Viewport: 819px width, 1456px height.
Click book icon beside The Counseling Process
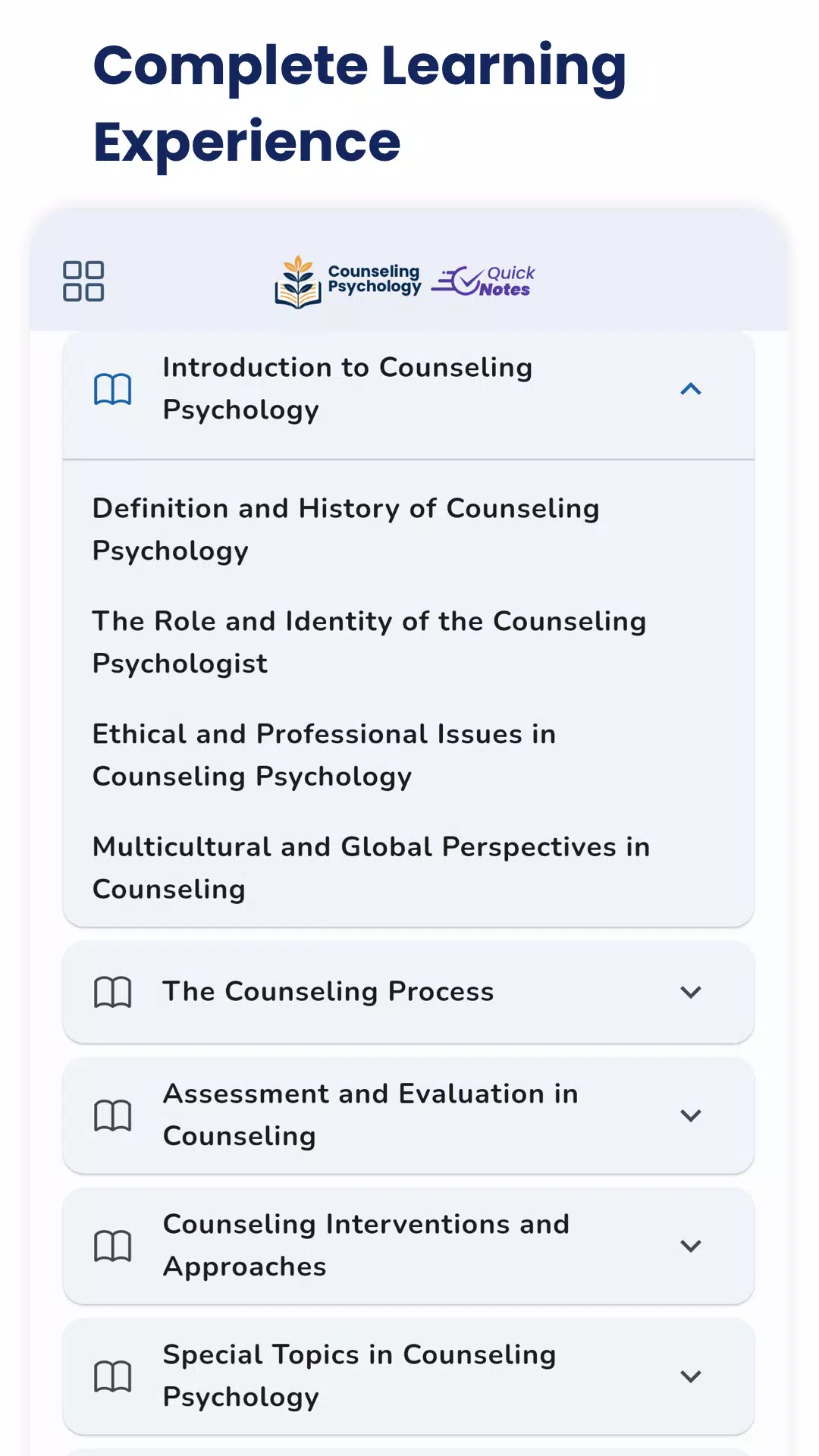pyautogui.click(x=112, y=992)
